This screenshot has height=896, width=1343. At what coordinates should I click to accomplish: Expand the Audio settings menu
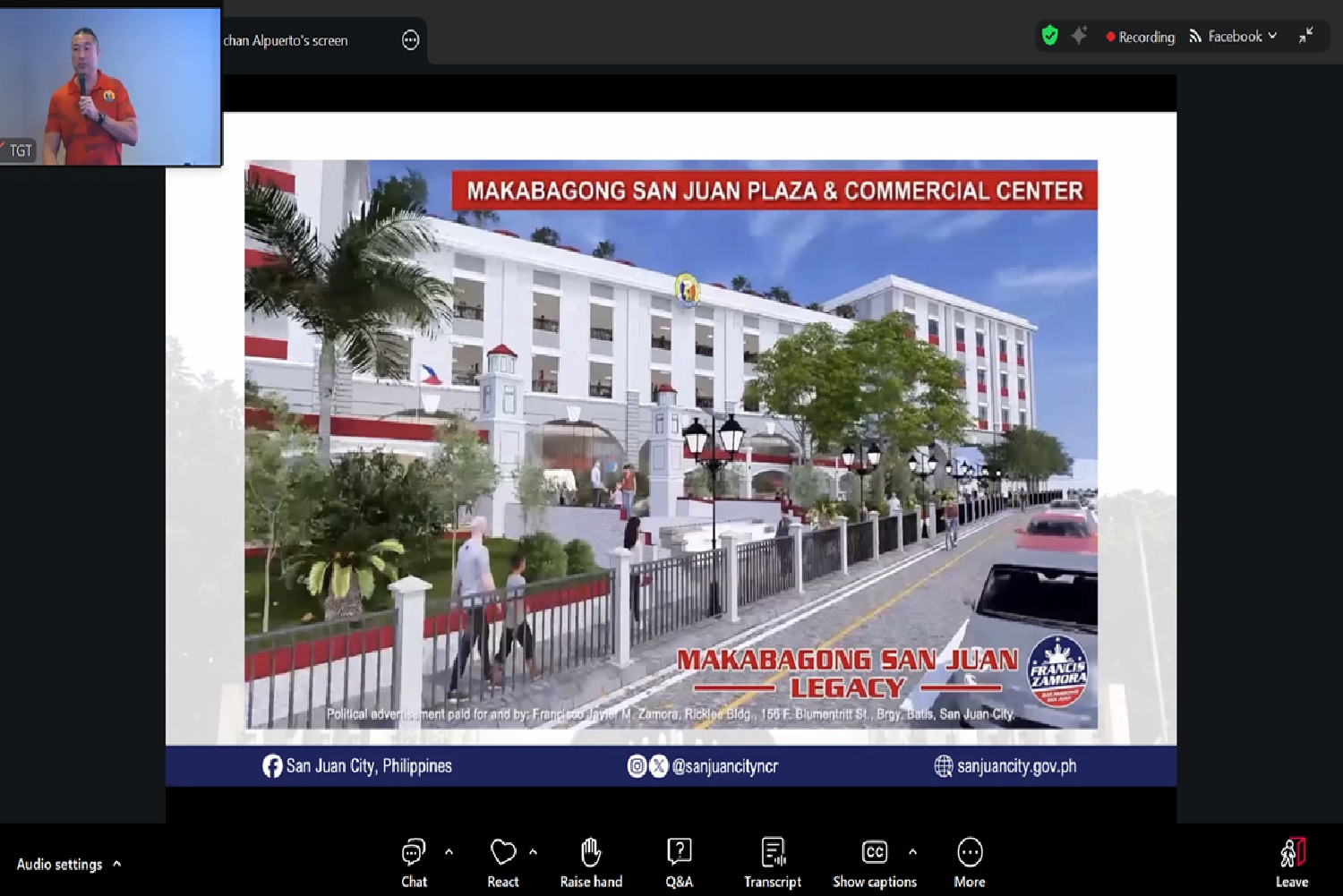coord(68,864)
